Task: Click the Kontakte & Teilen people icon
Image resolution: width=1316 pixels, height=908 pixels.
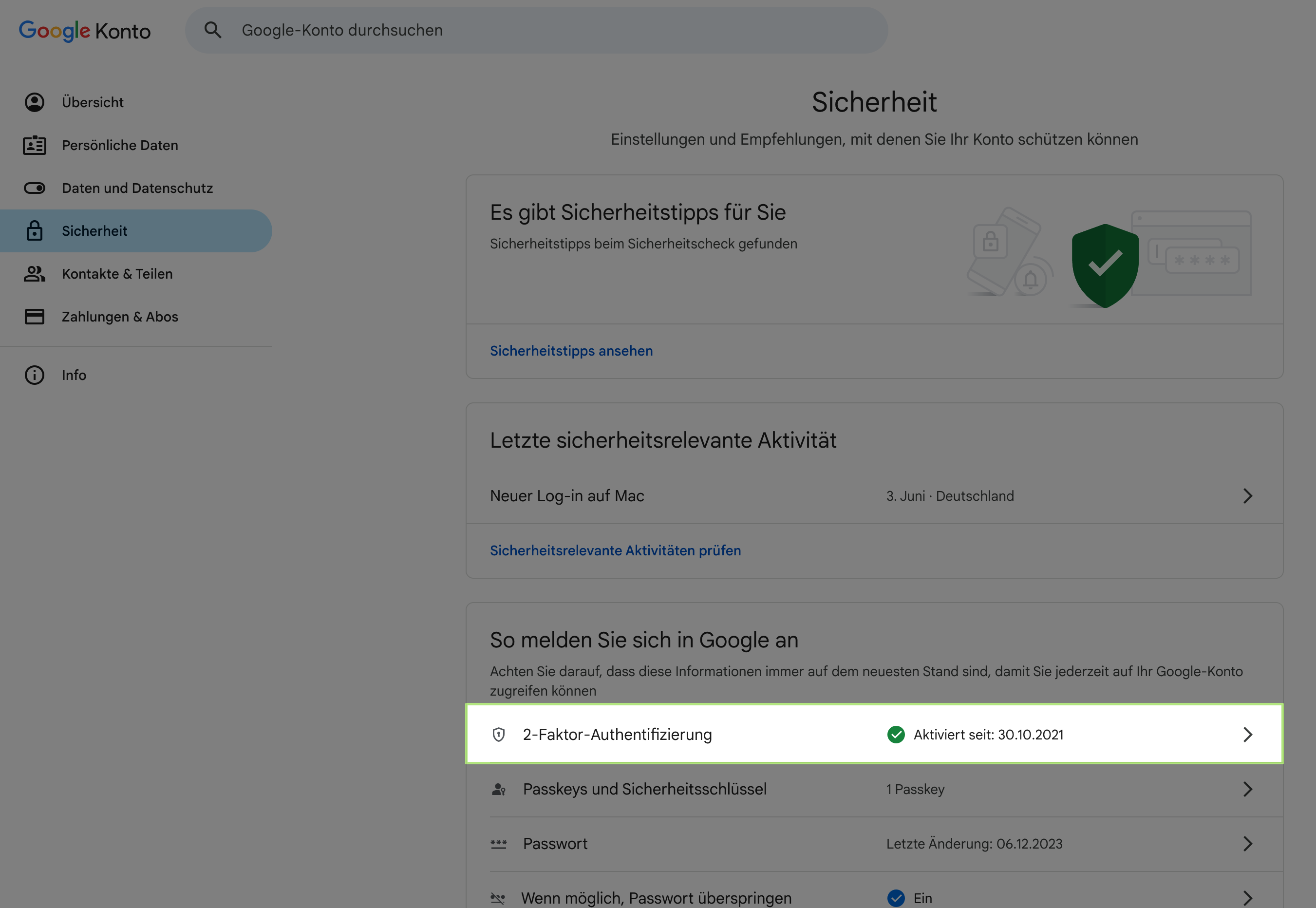Action: tap(34, 274)
